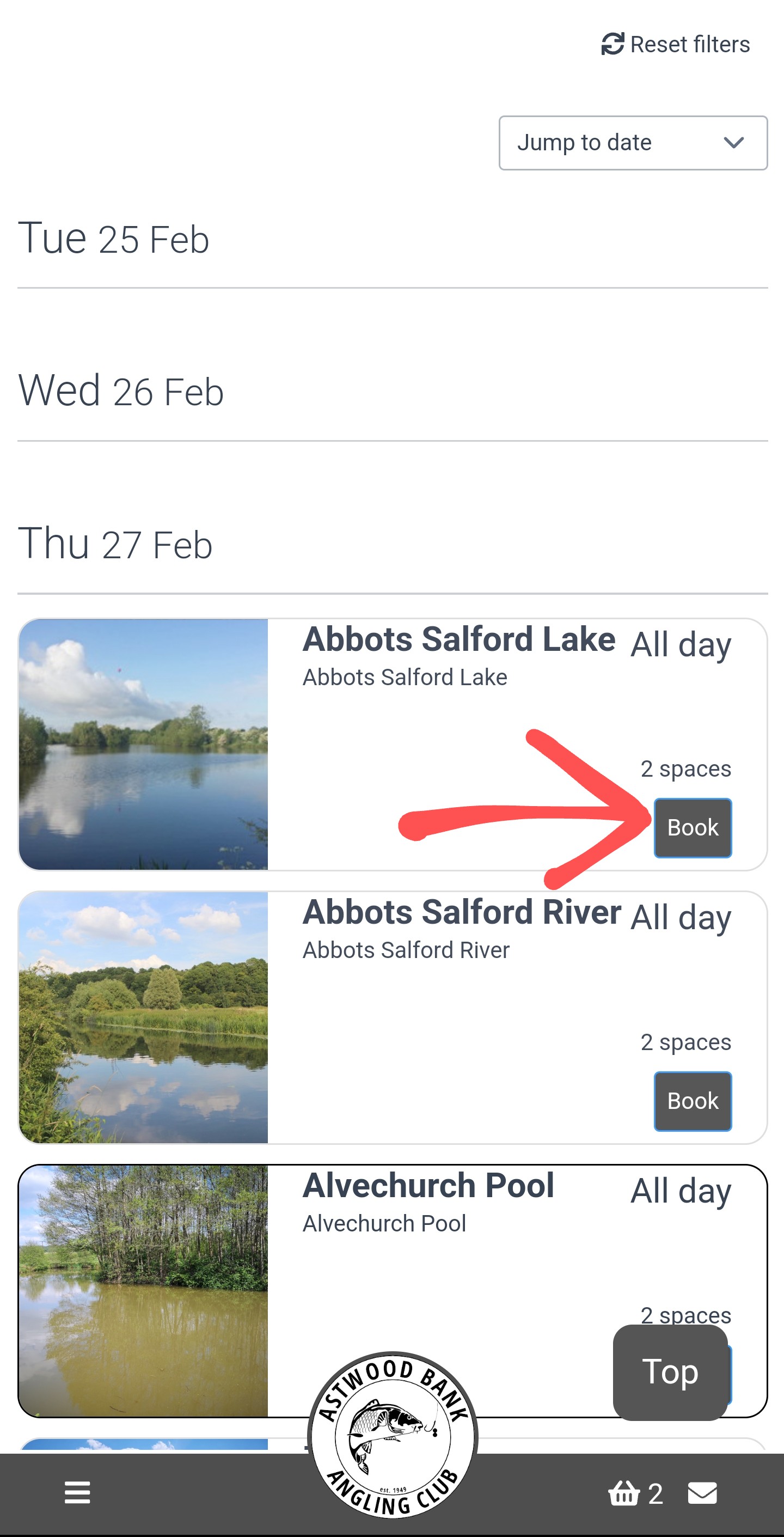
Task: Select the Alvechurch Pool title
Action: pos(428,1185)
